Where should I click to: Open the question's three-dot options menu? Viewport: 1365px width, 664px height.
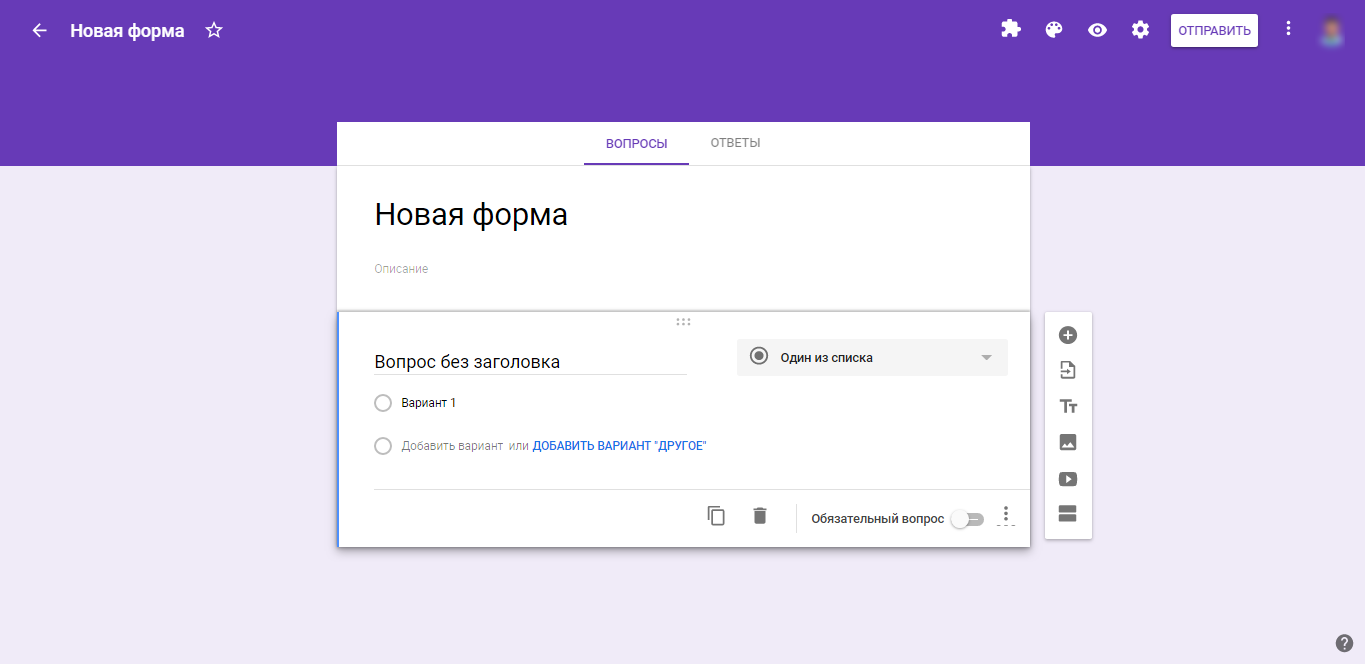[x=1006, y=516]
